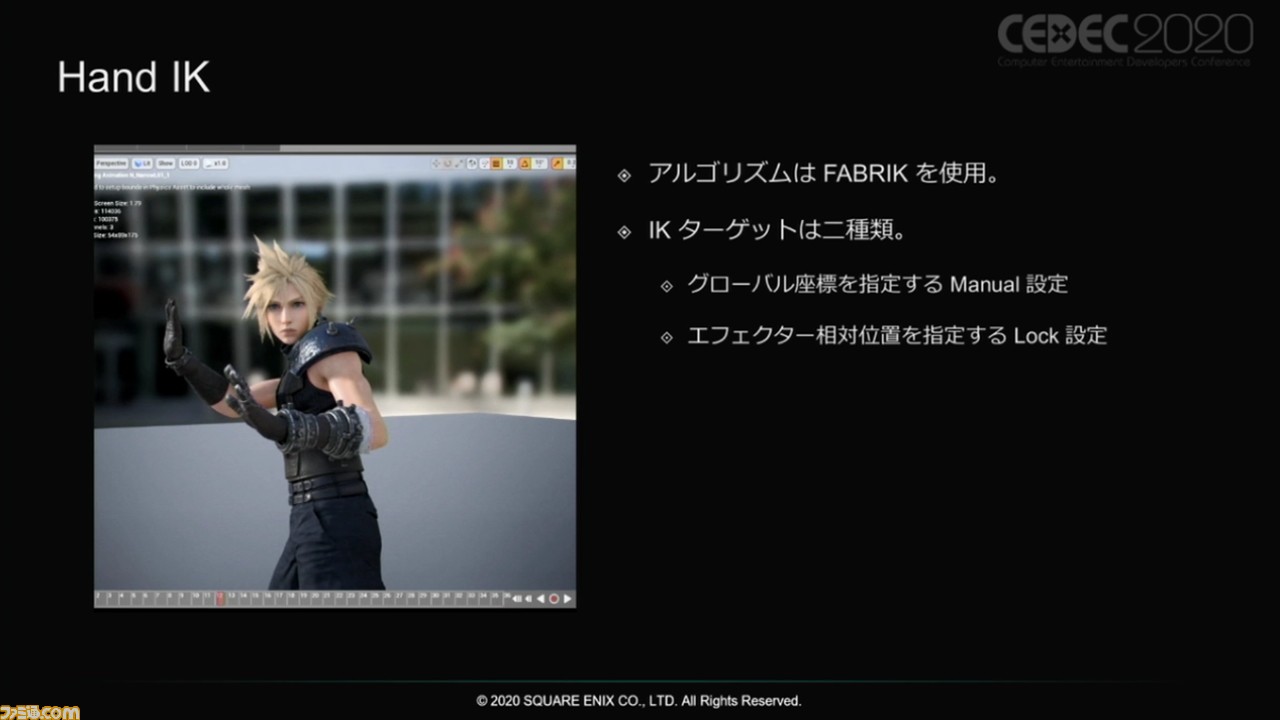Select the Rotate gizmo tool
Viewport: 1280px width, 720px height.
[x=447, y=163]
